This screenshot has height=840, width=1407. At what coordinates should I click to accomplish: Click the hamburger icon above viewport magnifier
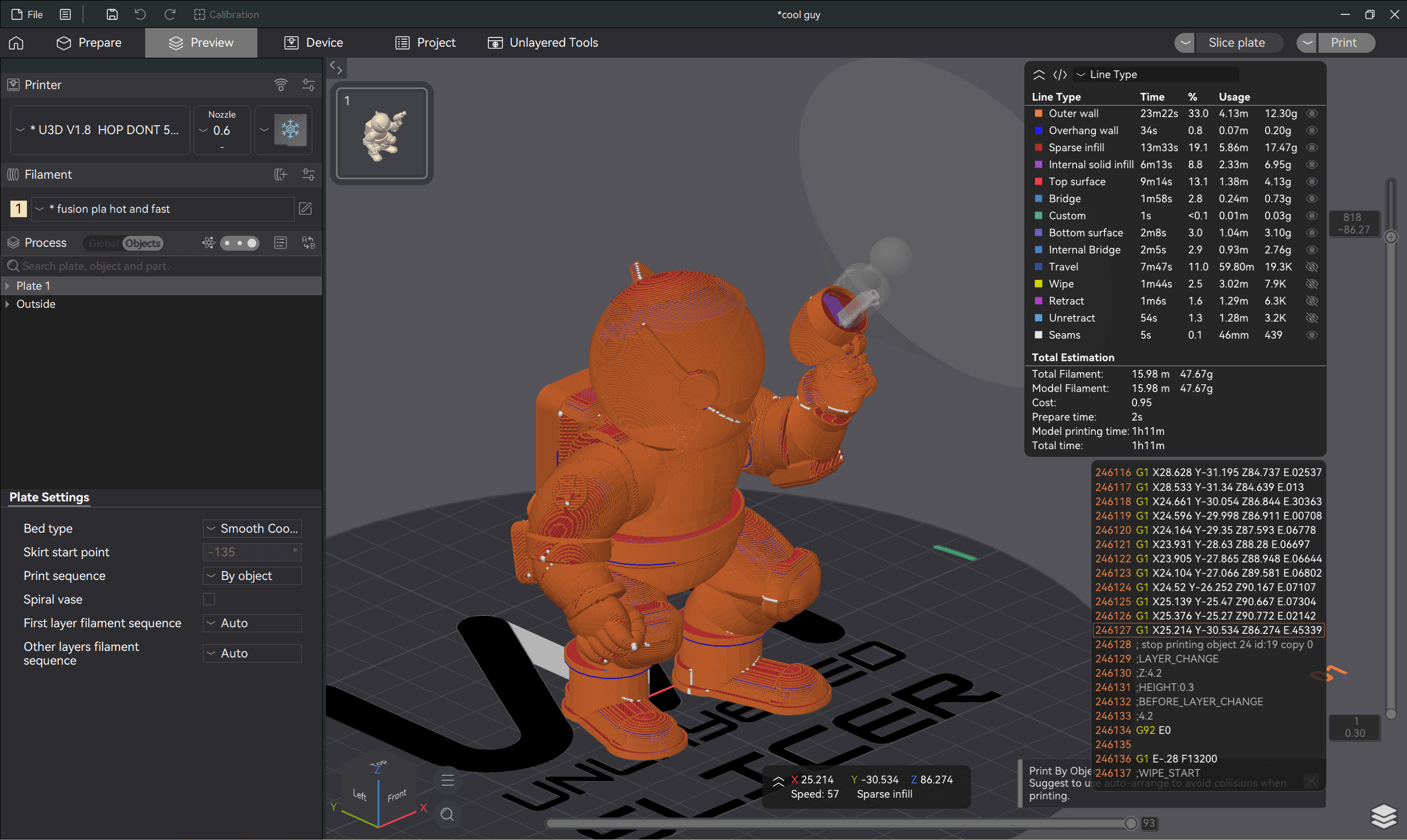[x=448, y=780]
